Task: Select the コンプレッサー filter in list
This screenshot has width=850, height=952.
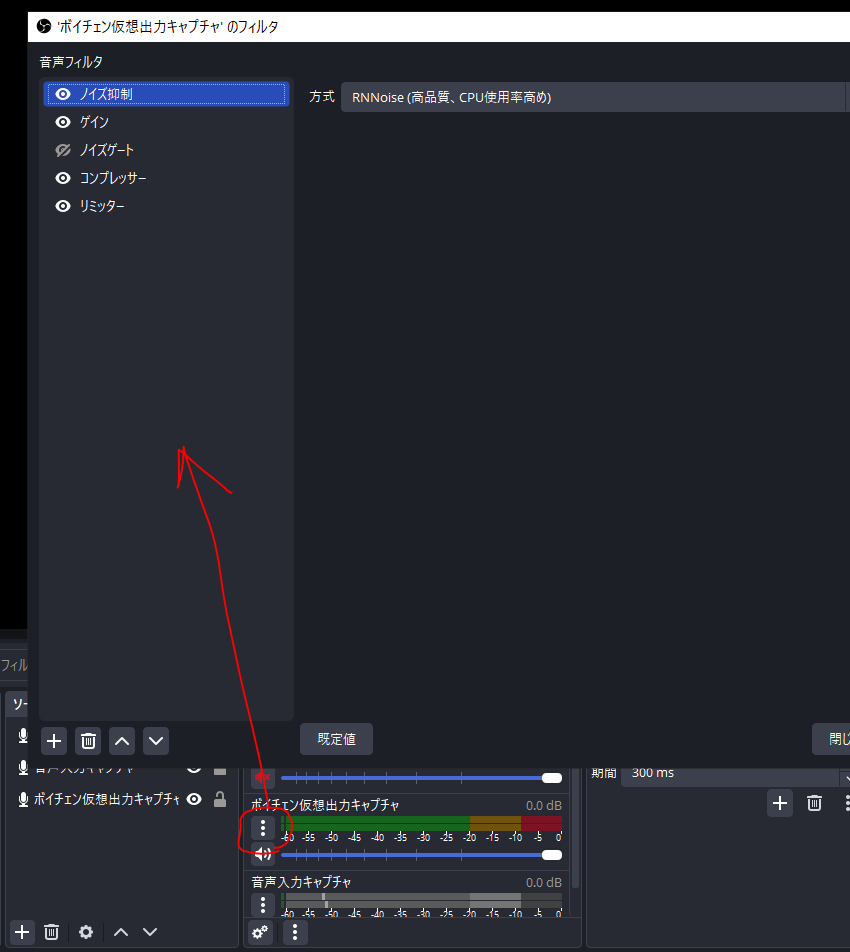Action: (113, 178)
